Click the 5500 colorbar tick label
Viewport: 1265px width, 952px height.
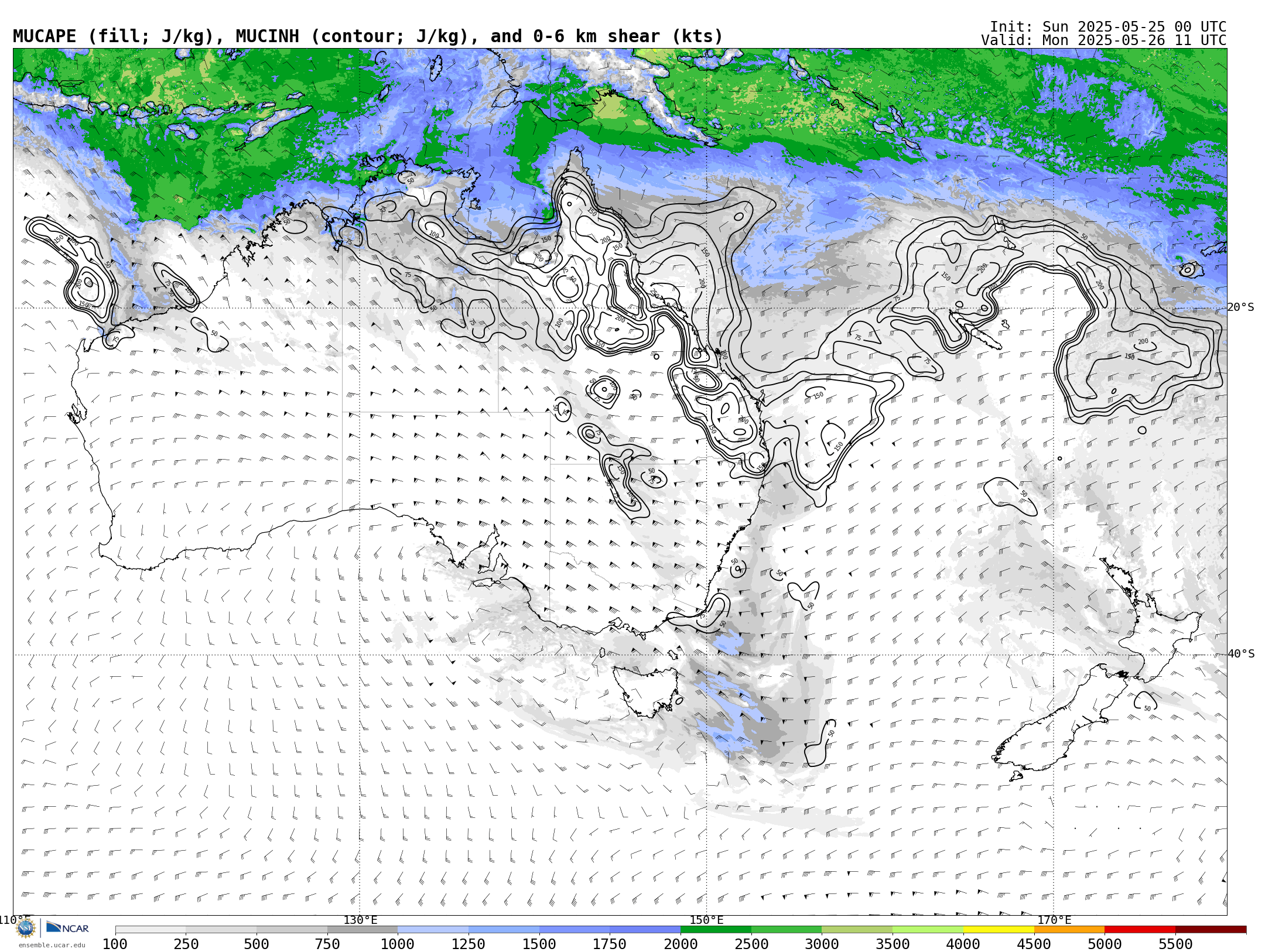pos(1175,944)
